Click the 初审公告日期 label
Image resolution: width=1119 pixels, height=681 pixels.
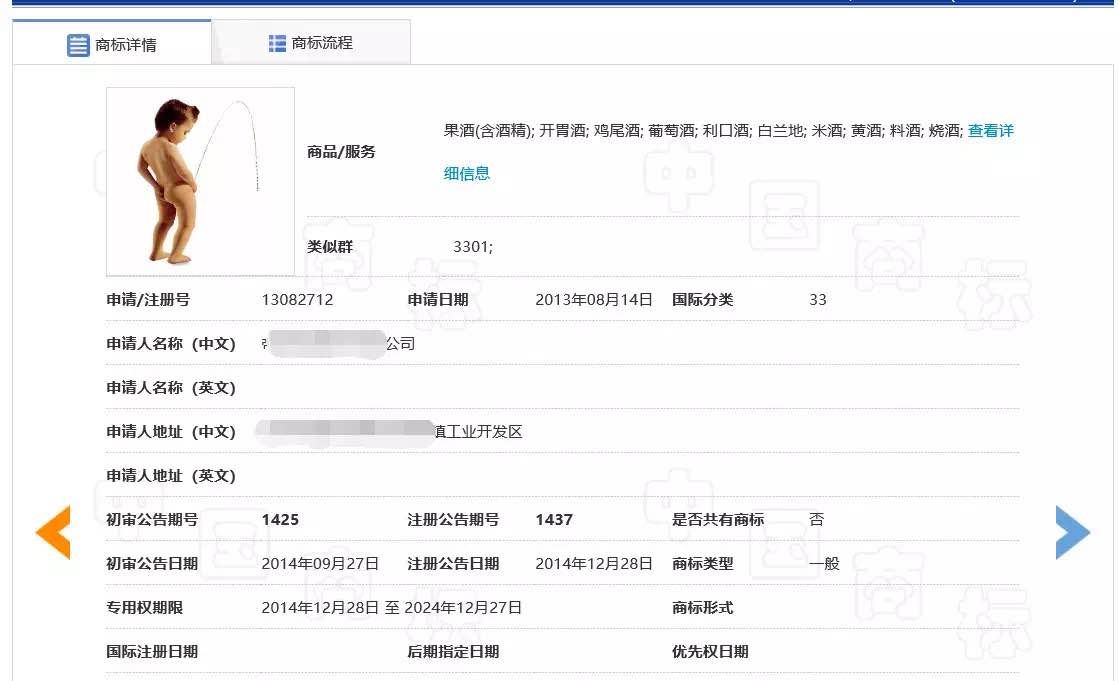[x=152, y=564]
